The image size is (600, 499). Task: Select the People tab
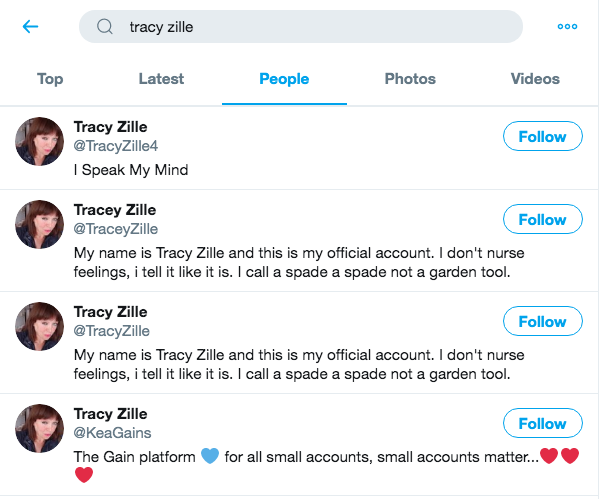(284, 79)
